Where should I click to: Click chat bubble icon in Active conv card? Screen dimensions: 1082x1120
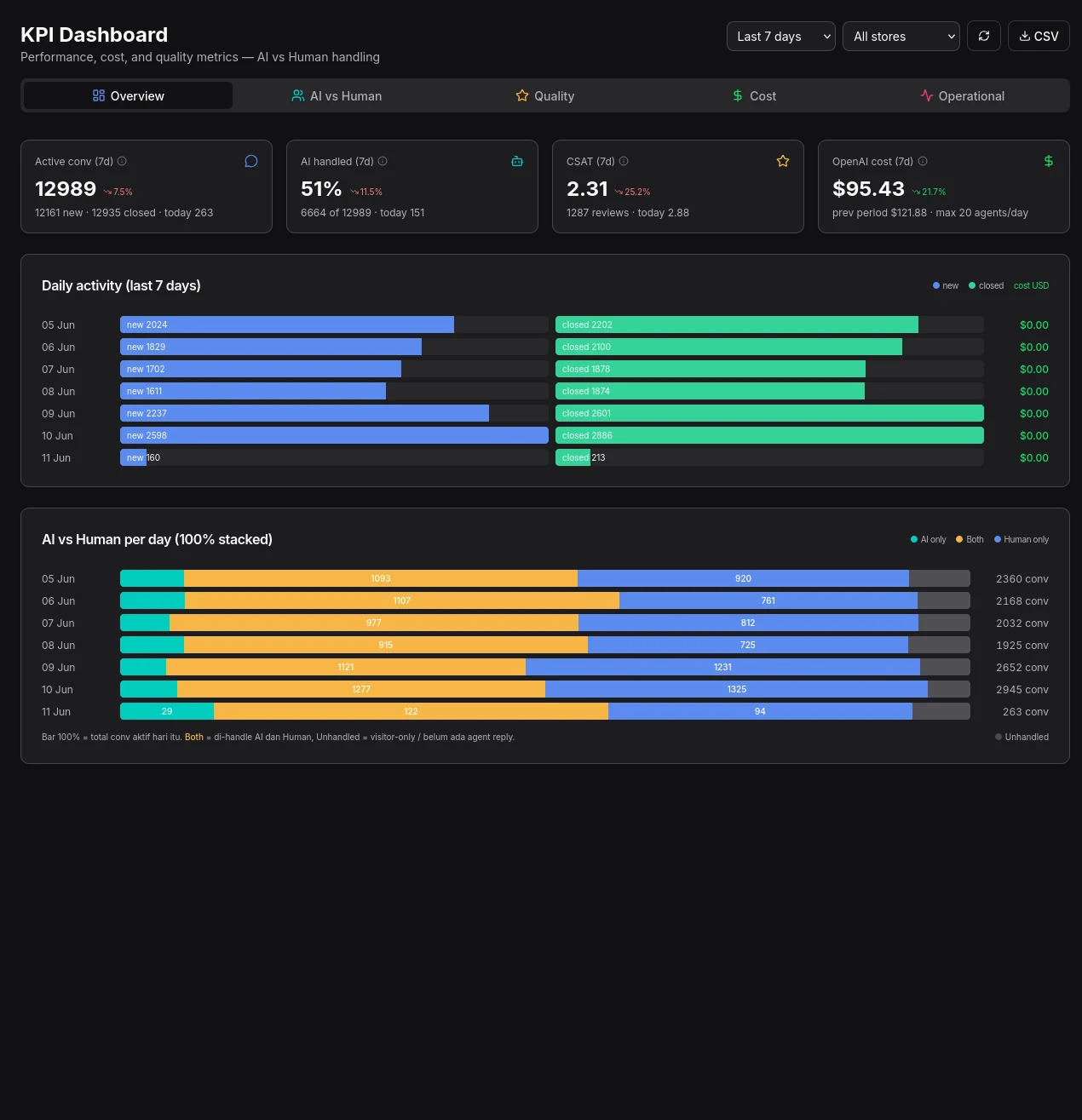(251, 161)
